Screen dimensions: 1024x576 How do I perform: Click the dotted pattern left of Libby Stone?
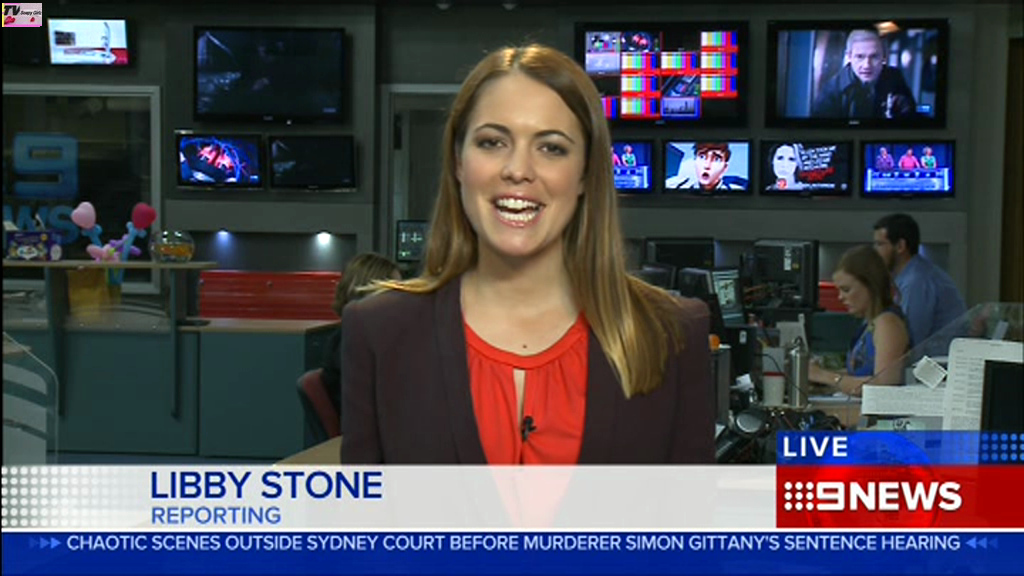(x=70, y=496)
